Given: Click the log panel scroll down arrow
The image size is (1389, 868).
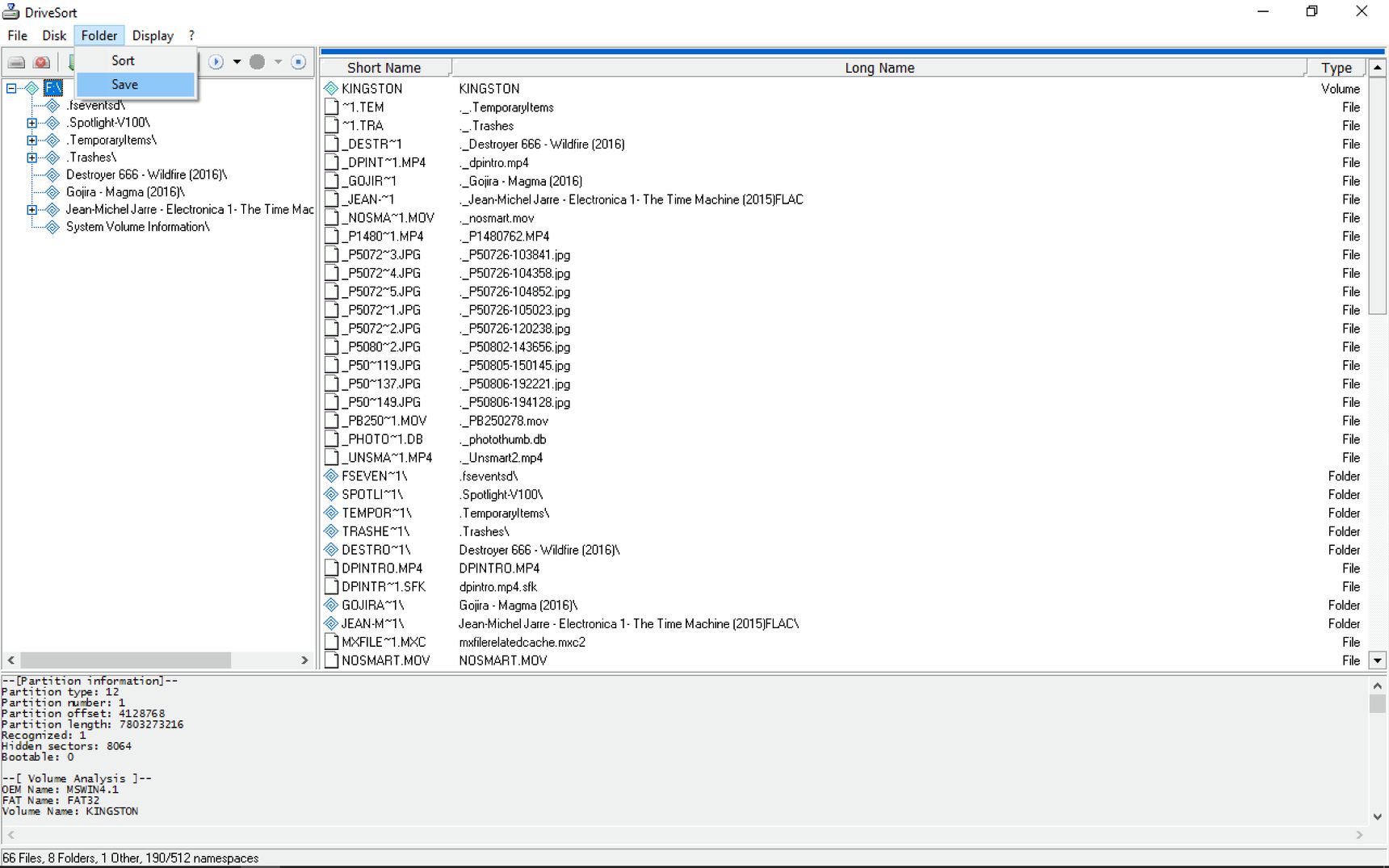Looking at the screenshot, I should click(x=1377, y=816).
